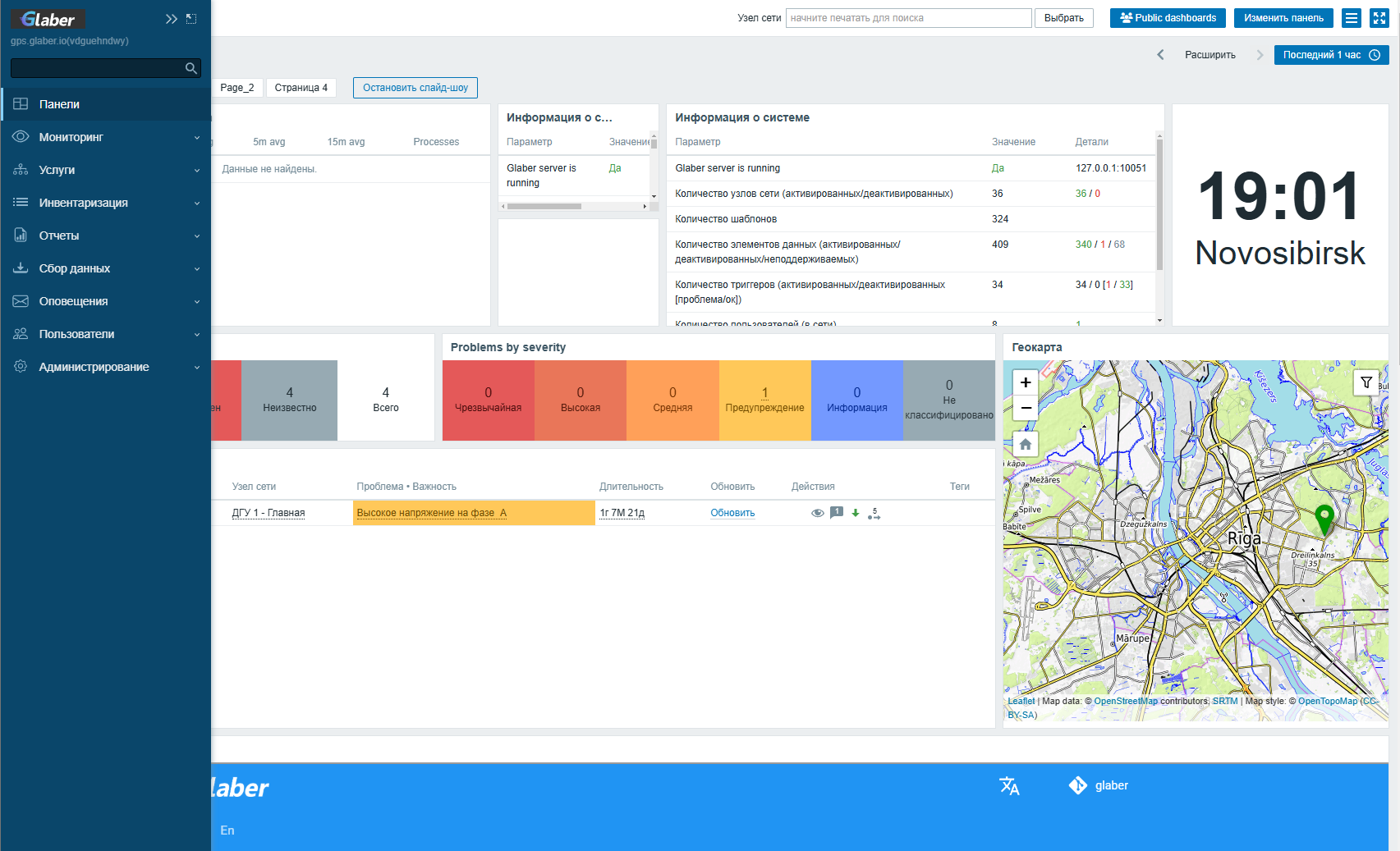
Task: Click the Высокая severity tile
Action: coord(581,400)
